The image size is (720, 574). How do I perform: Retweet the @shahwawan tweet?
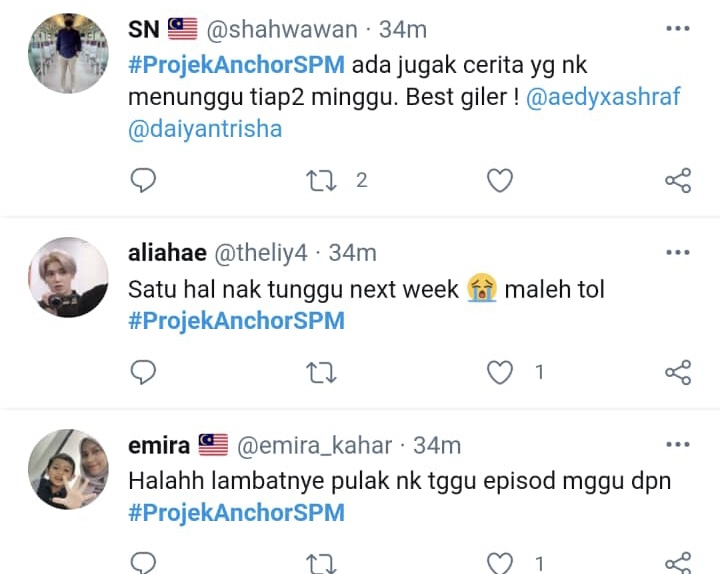(x=321, y=180)
